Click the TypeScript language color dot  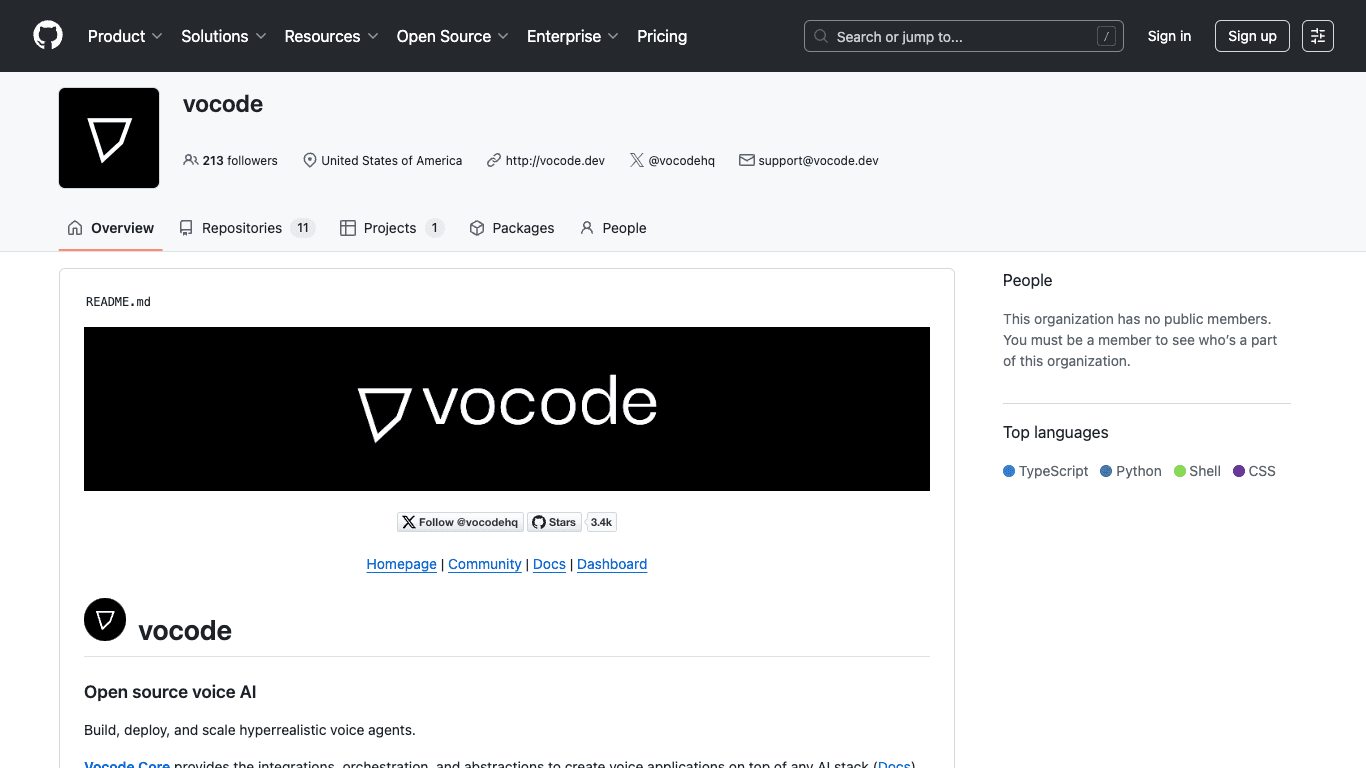[1009, 471]
